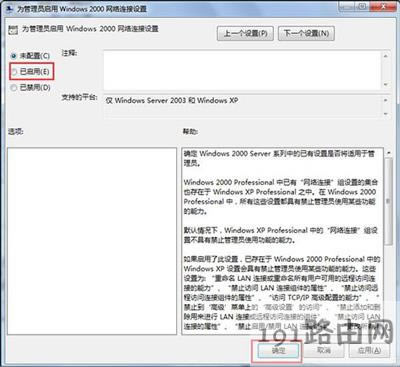
Task: Click the help panel scroll up arrow
Action: (x=389, y=153)
